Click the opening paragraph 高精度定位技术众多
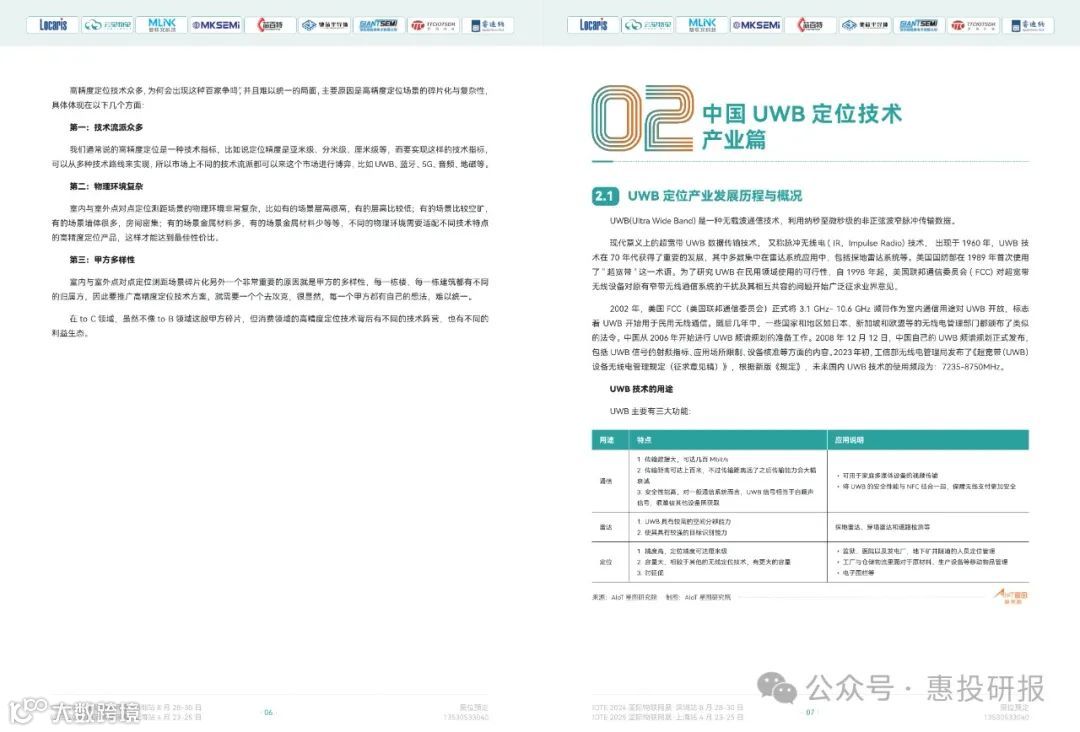 point(270,98)
